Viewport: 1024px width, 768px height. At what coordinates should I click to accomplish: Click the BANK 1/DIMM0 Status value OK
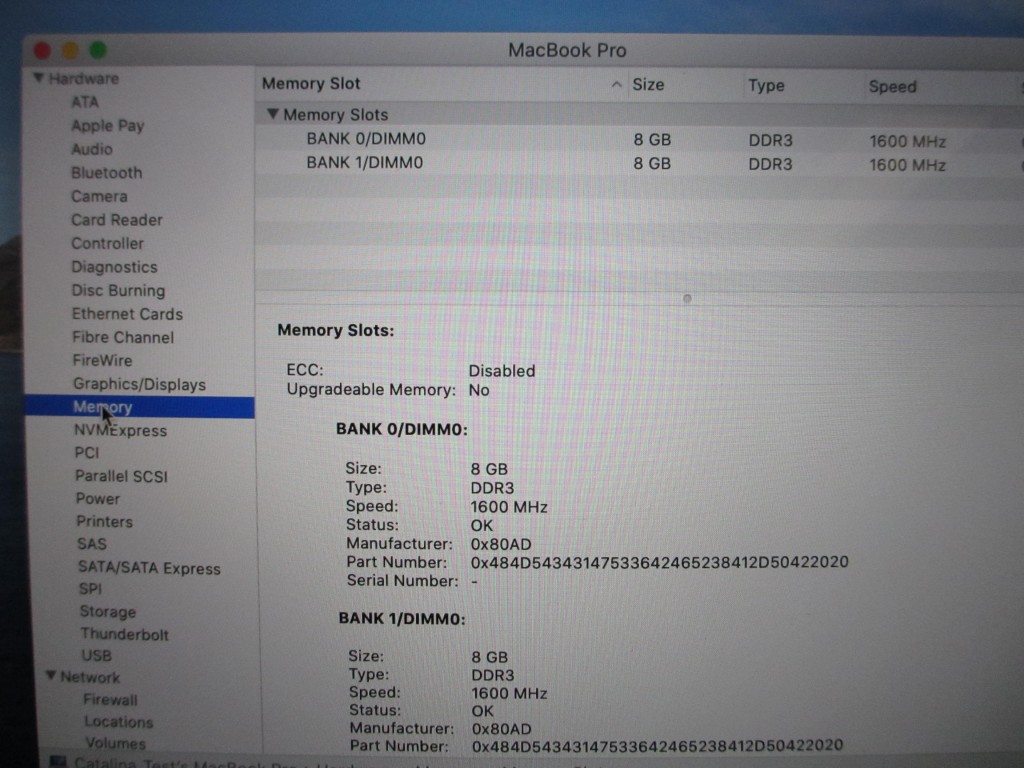[483, 711]
